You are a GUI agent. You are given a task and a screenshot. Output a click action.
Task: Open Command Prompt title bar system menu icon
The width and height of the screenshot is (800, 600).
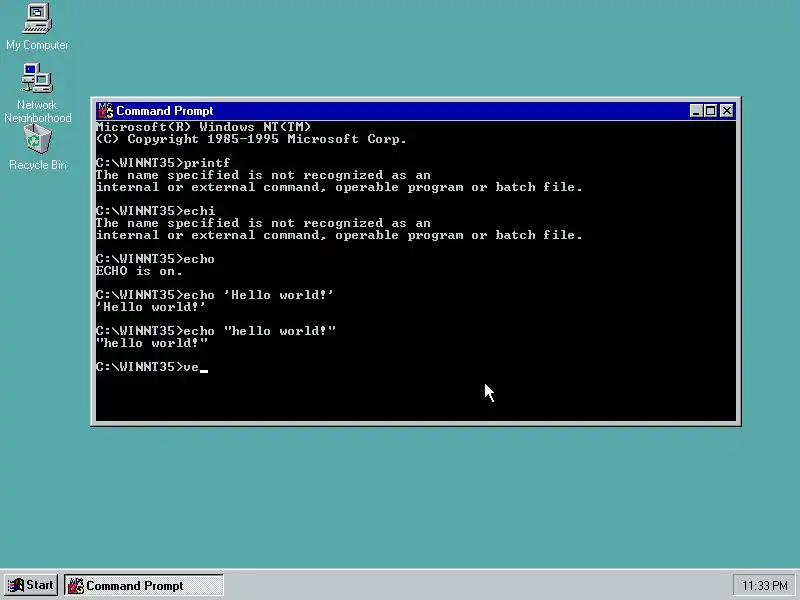(x=106, y=111)
